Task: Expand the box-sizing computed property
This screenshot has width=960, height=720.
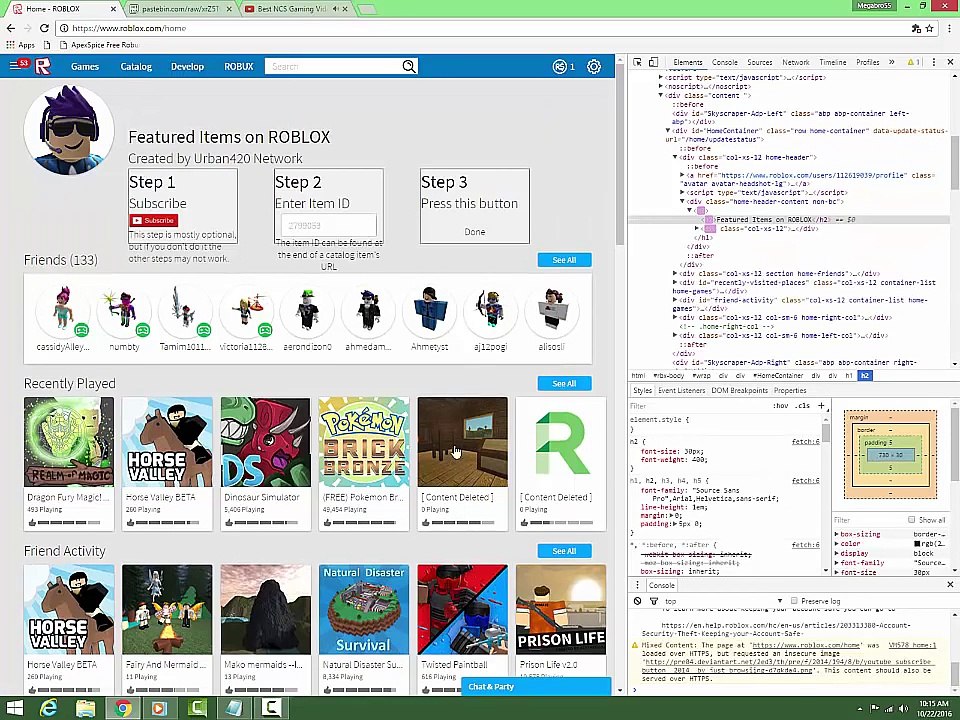Action: 837,534
